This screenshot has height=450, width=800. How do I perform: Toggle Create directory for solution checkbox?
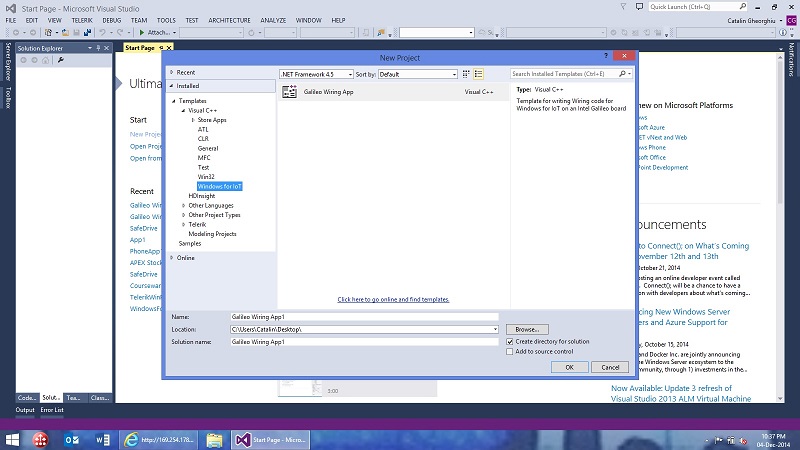509,342
